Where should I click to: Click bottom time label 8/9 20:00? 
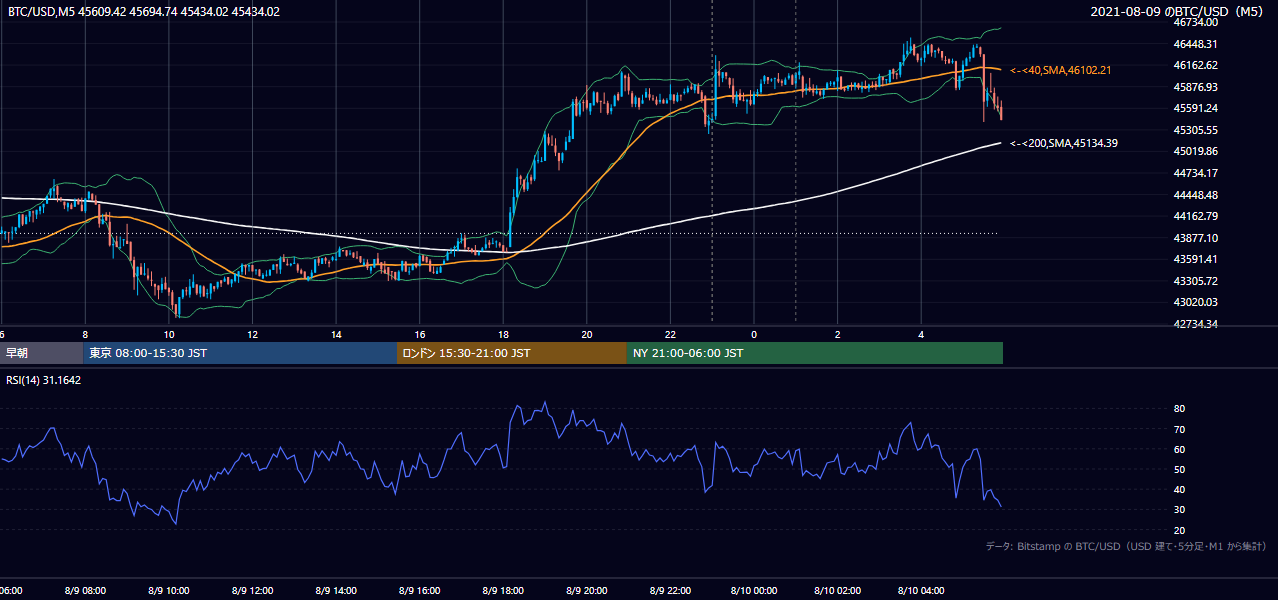tap(587, 591)
